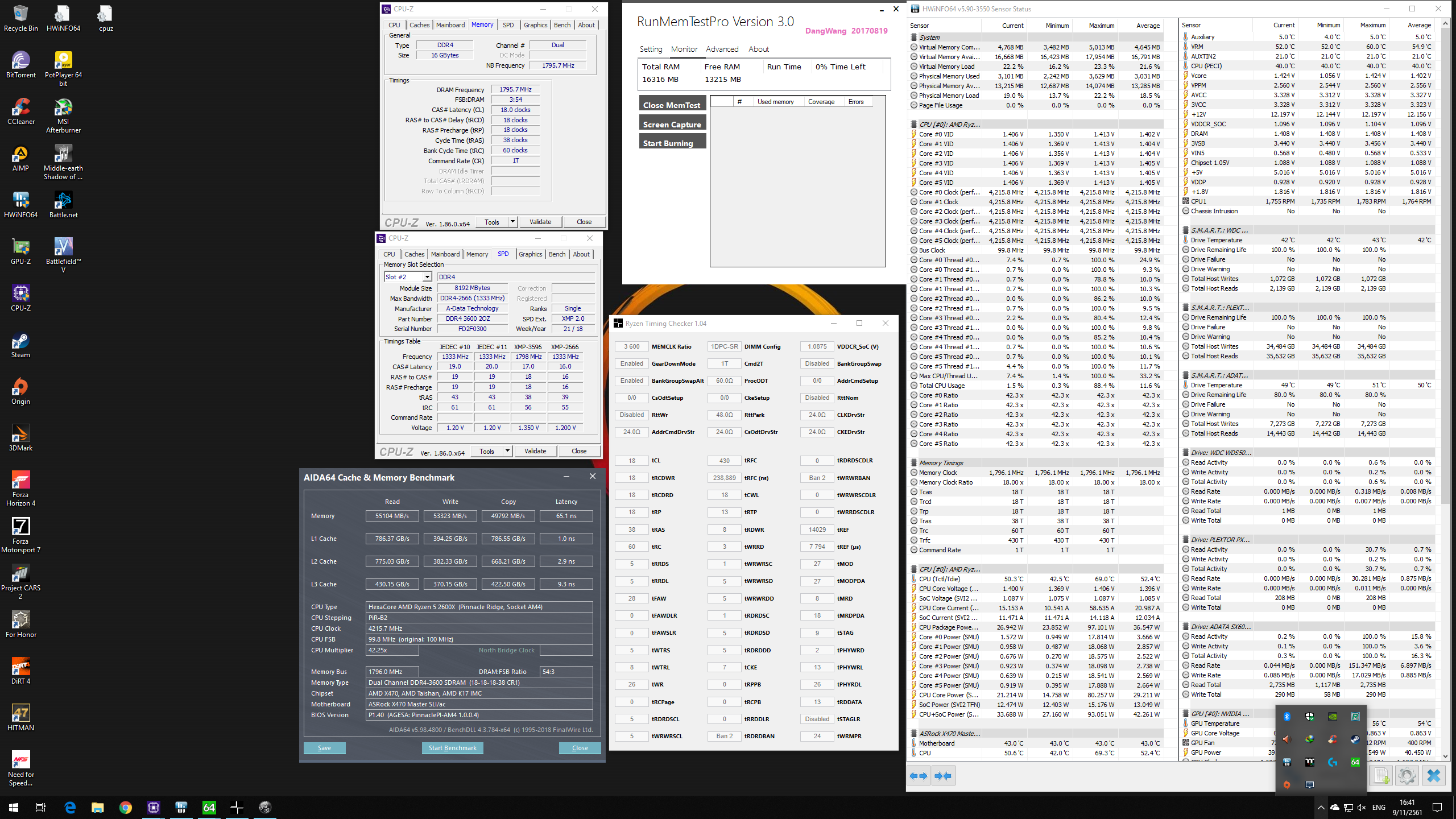Screen dimensions: 1456x819
Task: Switch to Mainboard tab in CPU-Z Memory window
Action: click(x=450, y=25)
